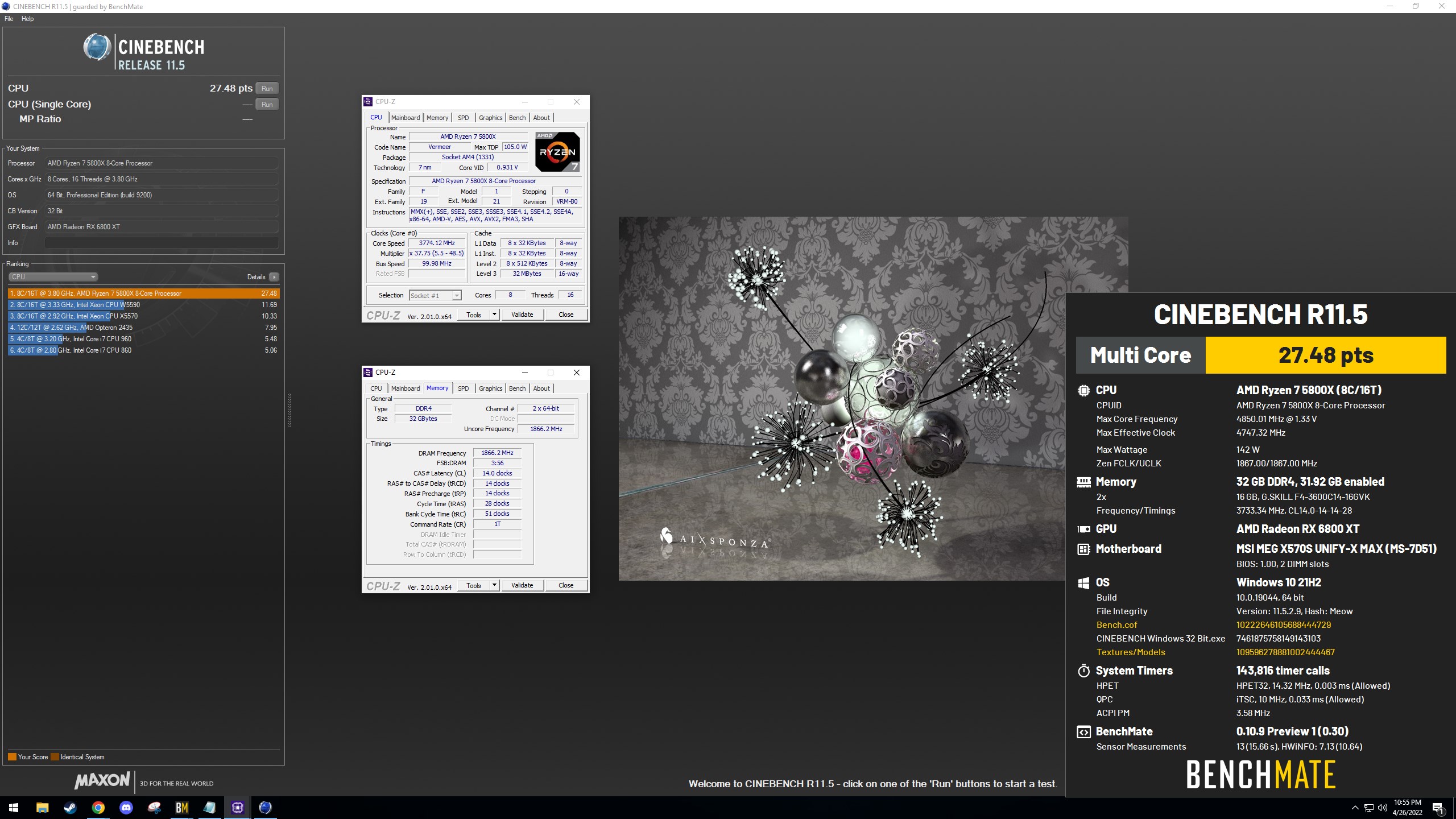Click the Info input field
This screenshot has height=819, width=1456.
(x=162, y=243)
